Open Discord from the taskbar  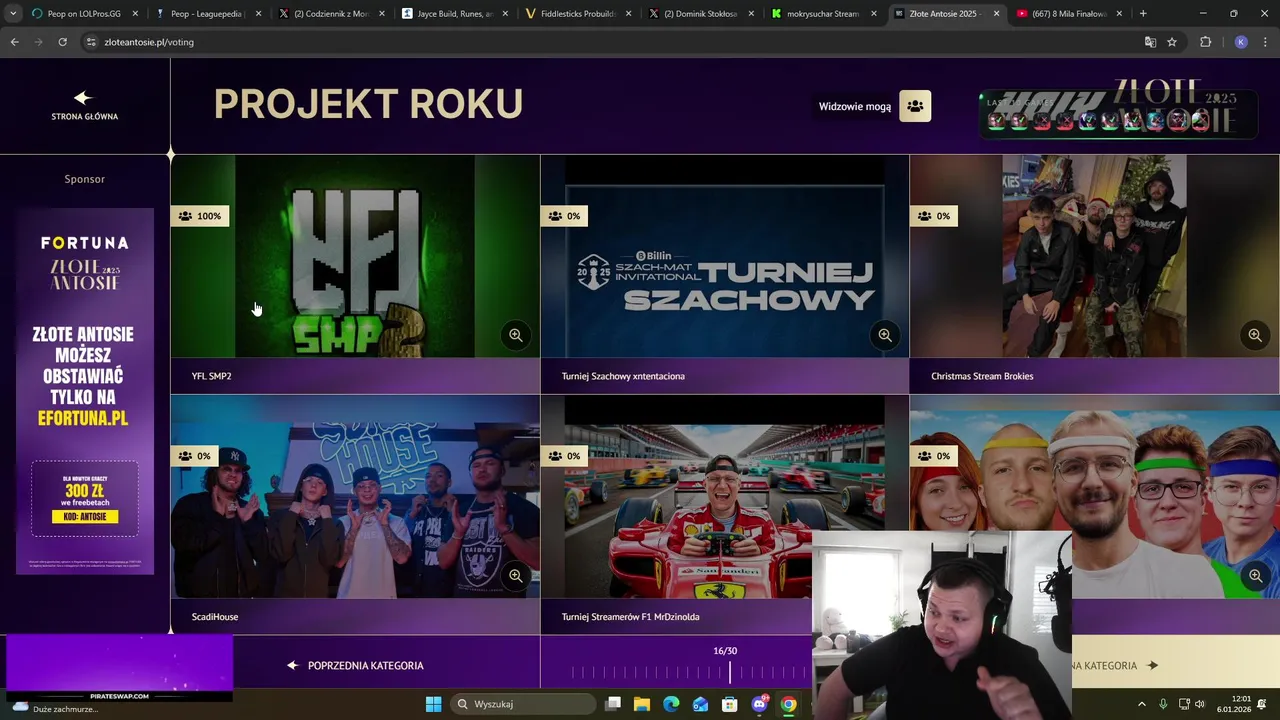(x=759, y=704)
